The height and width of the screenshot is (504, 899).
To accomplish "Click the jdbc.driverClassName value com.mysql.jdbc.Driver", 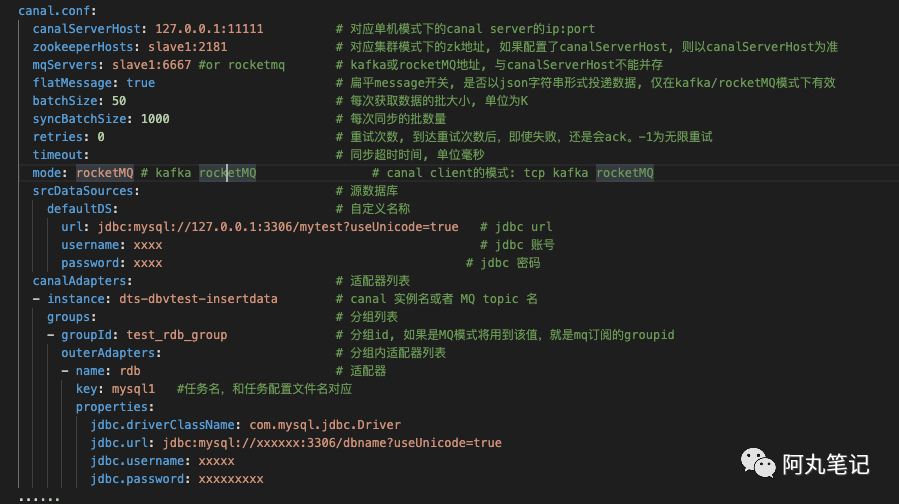I will 325,425.
